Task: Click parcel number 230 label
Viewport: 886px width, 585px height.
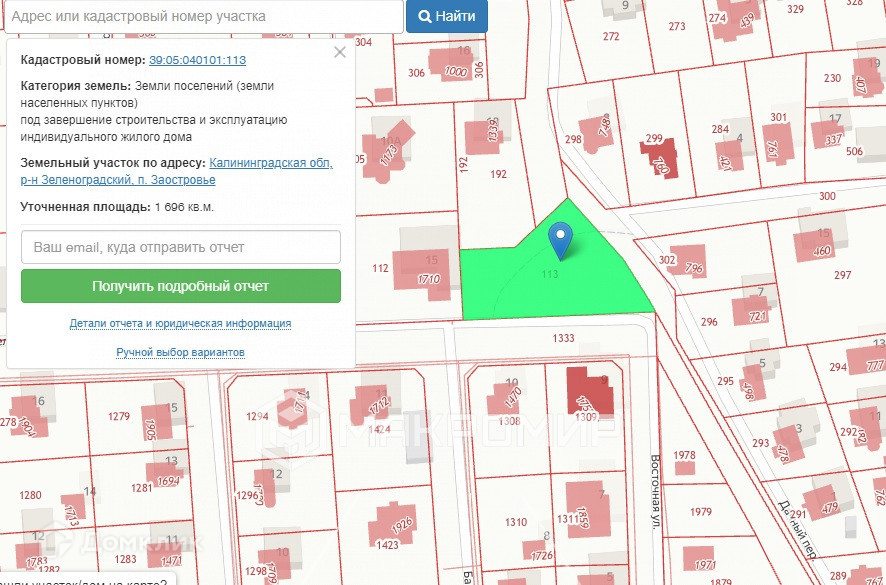Action: (x=832, y=78)
